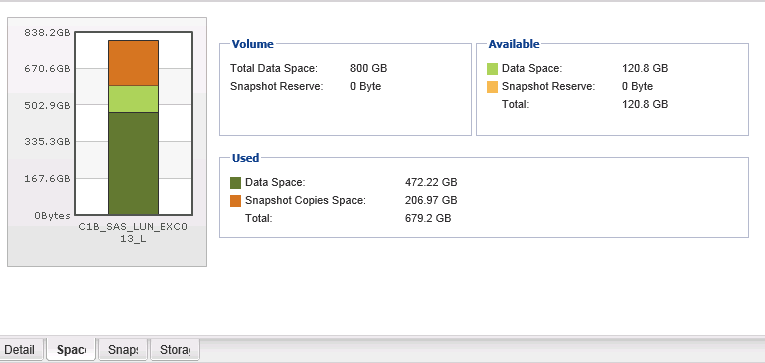Click the dark green Used Data Space swatch
Image resolution: width=765 pixels, height=363 pixels.
(x=235, y=183)
